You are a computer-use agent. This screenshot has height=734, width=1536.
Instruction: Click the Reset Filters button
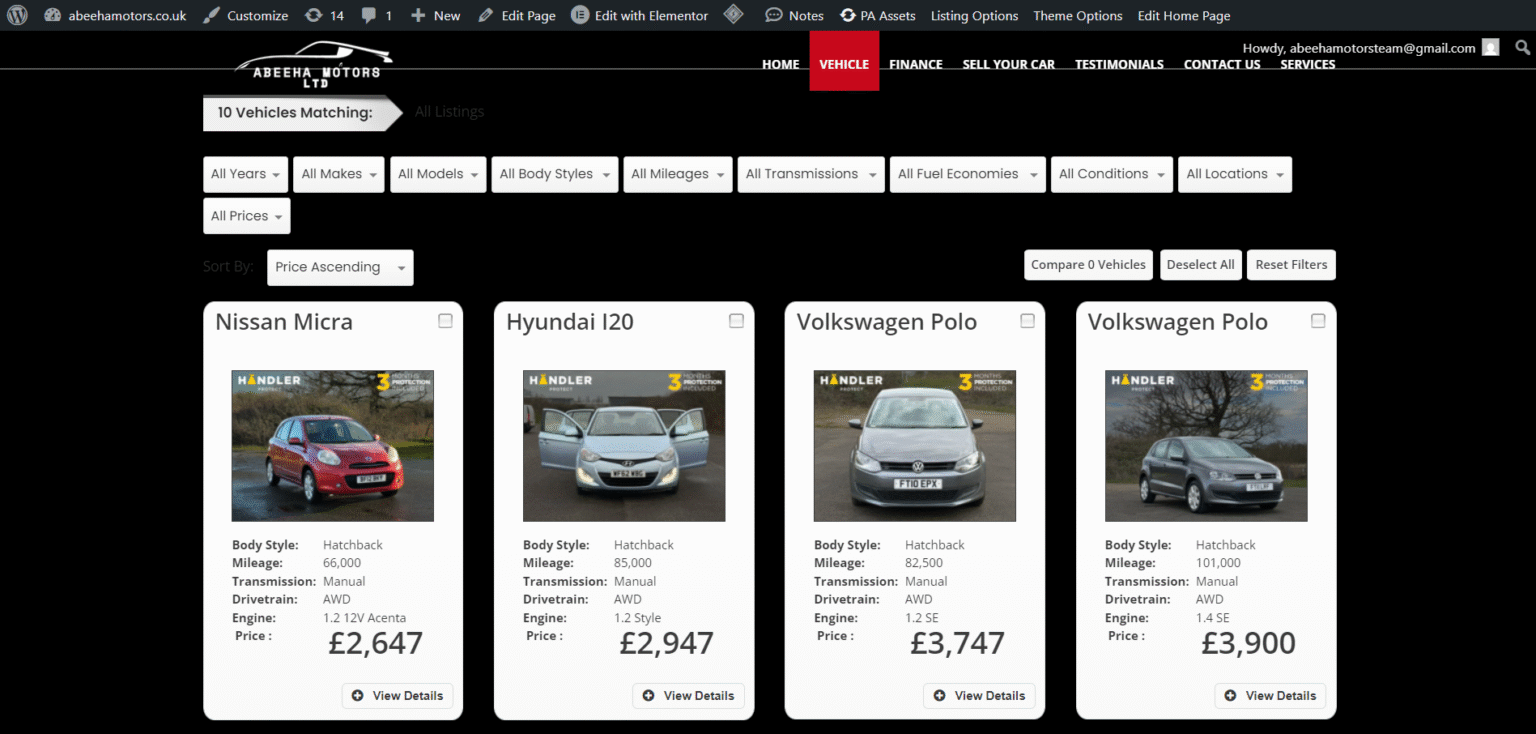tap(1291, 265)
